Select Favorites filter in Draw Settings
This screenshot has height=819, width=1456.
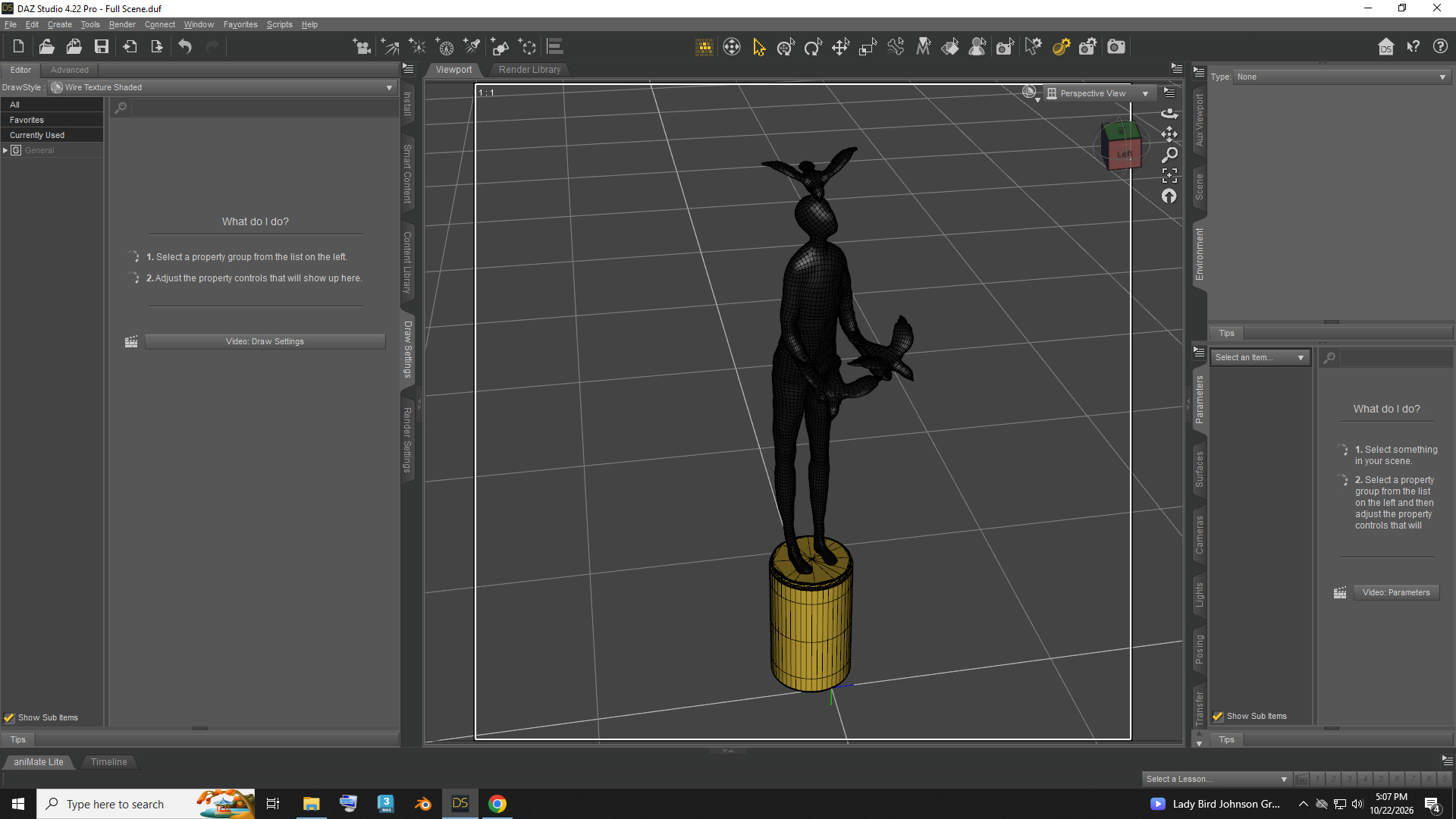click(52, 120)
